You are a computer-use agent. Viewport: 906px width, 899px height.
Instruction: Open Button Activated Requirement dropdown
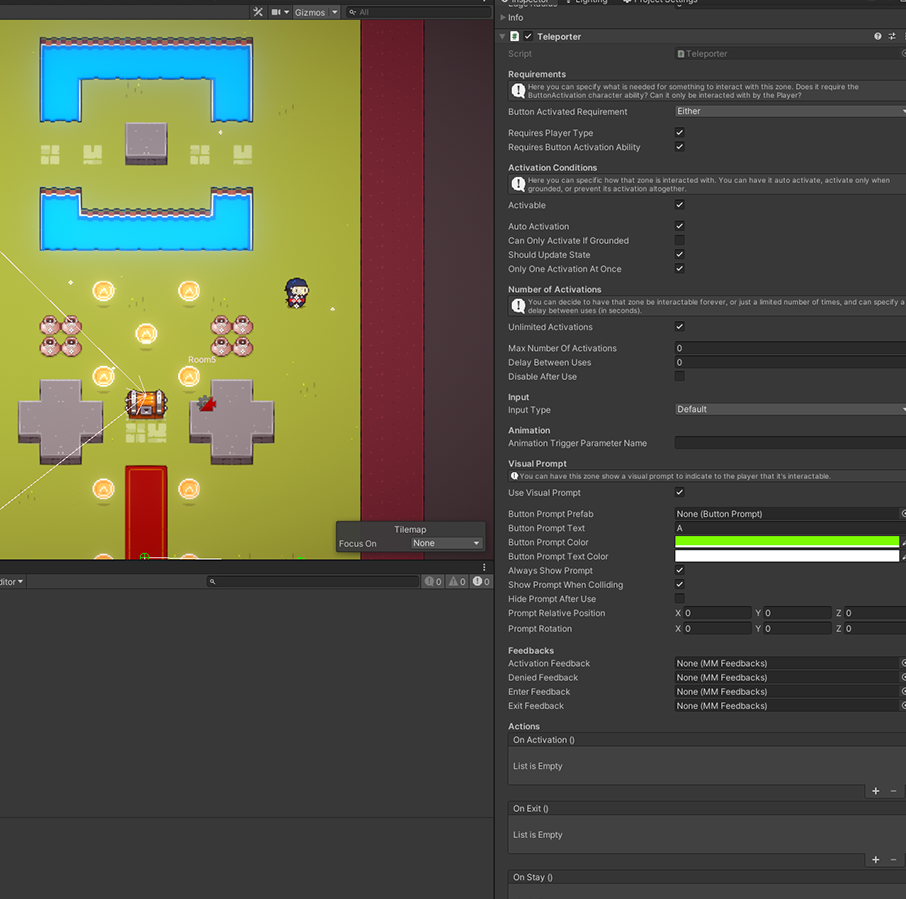tap(790, 111)
